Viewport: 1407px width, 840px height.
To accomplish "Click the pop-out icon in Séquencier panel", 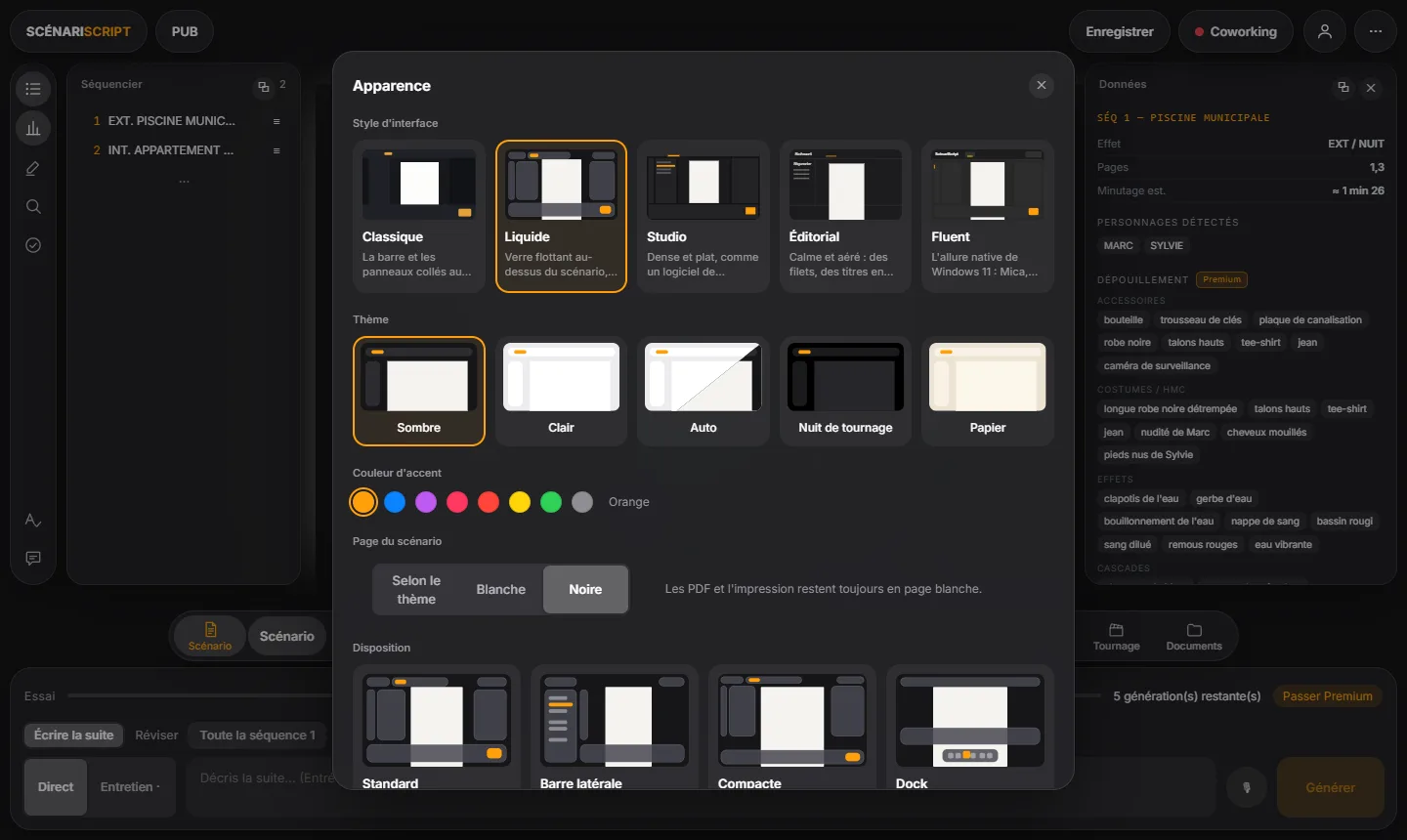I will (263, 87).
